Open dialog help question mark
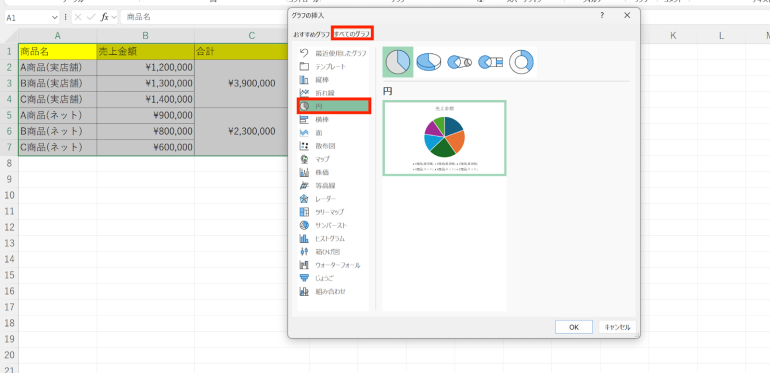770x373 pixels. [x=602, y=16]
